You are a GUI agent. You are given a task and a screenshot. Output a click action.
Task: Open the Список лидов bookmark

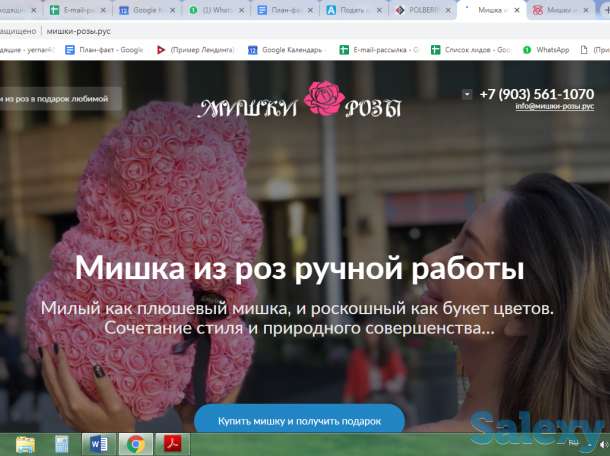coord(471,50)
